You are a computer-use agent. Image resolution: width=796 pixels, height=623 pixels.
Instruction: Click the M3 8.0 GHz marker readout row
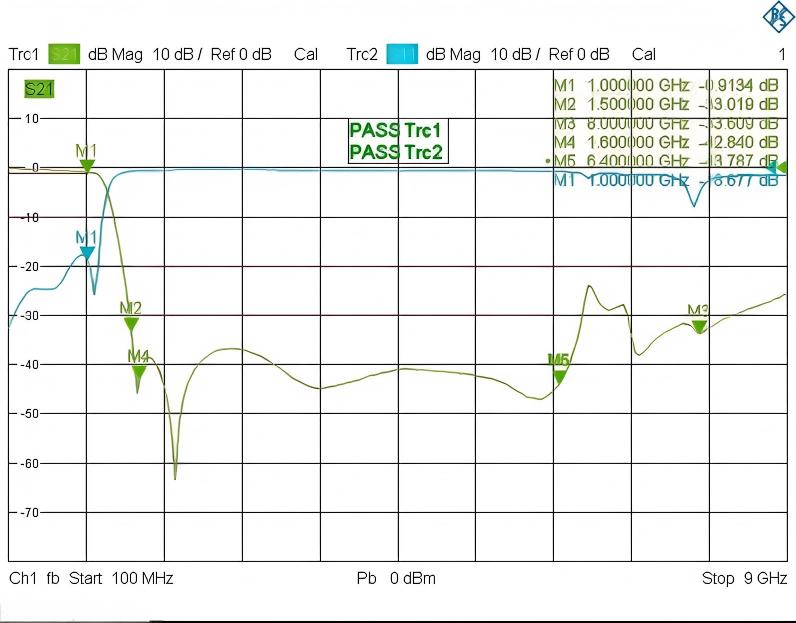(665, 124)
